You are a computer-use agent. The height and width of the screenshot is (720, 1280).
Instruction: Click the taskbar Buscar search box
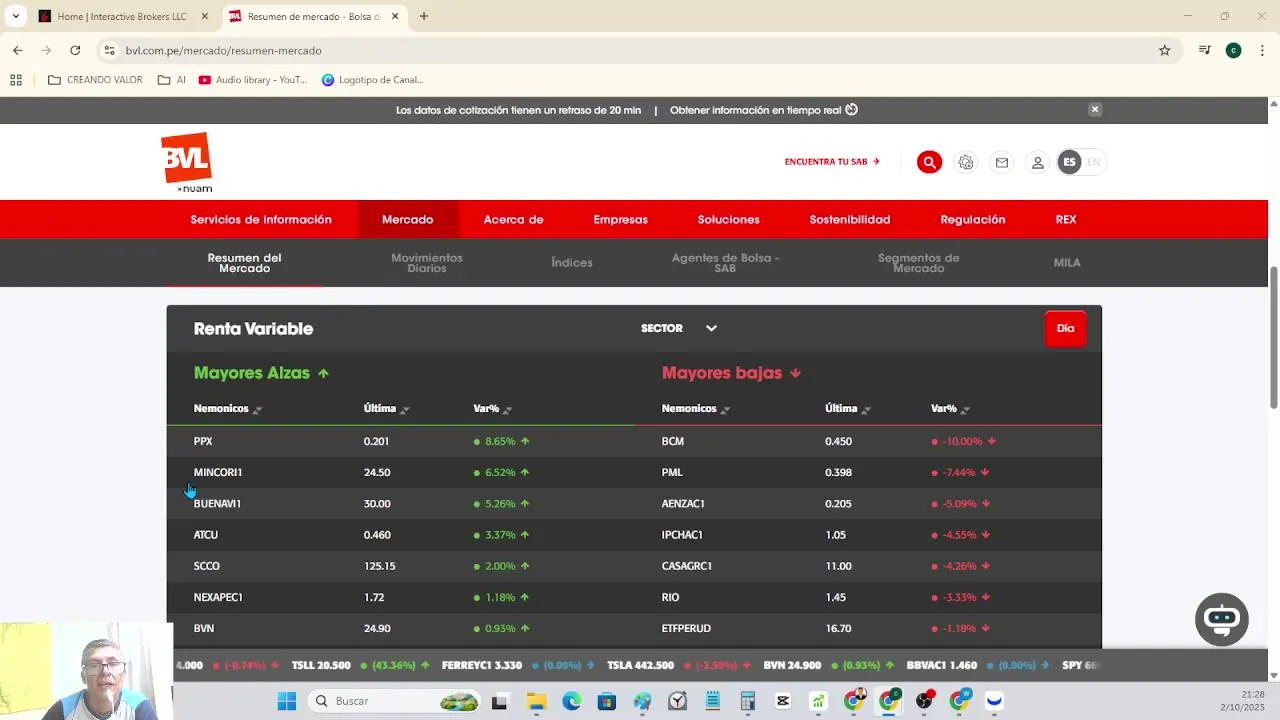[x=396, y=701]
